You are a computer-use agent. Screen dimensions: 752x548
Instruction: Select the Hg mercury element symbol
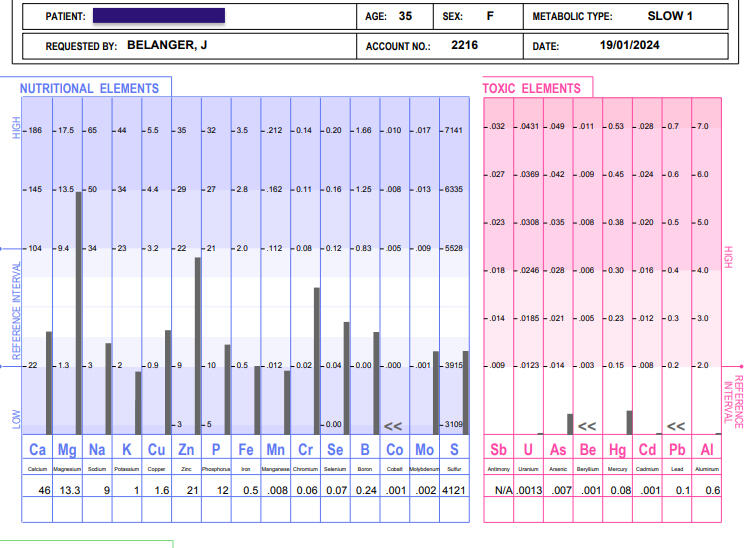click(617, 449)
